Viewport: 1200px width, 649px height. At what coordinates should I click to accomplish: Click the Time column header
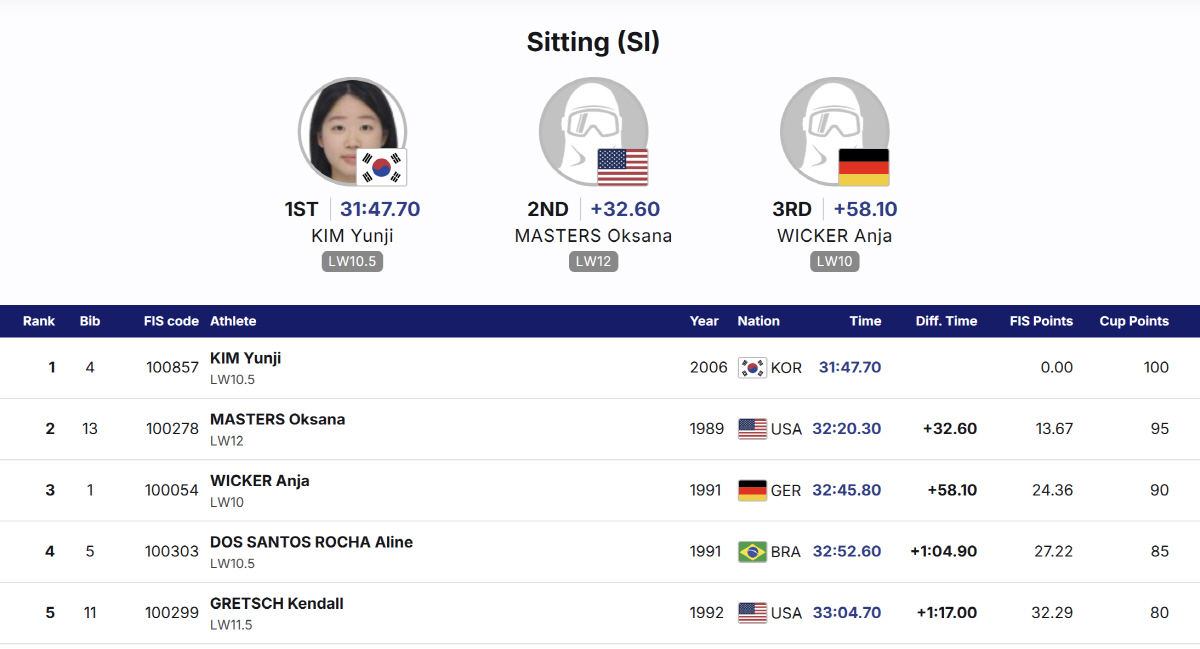[x=865, y=321]
